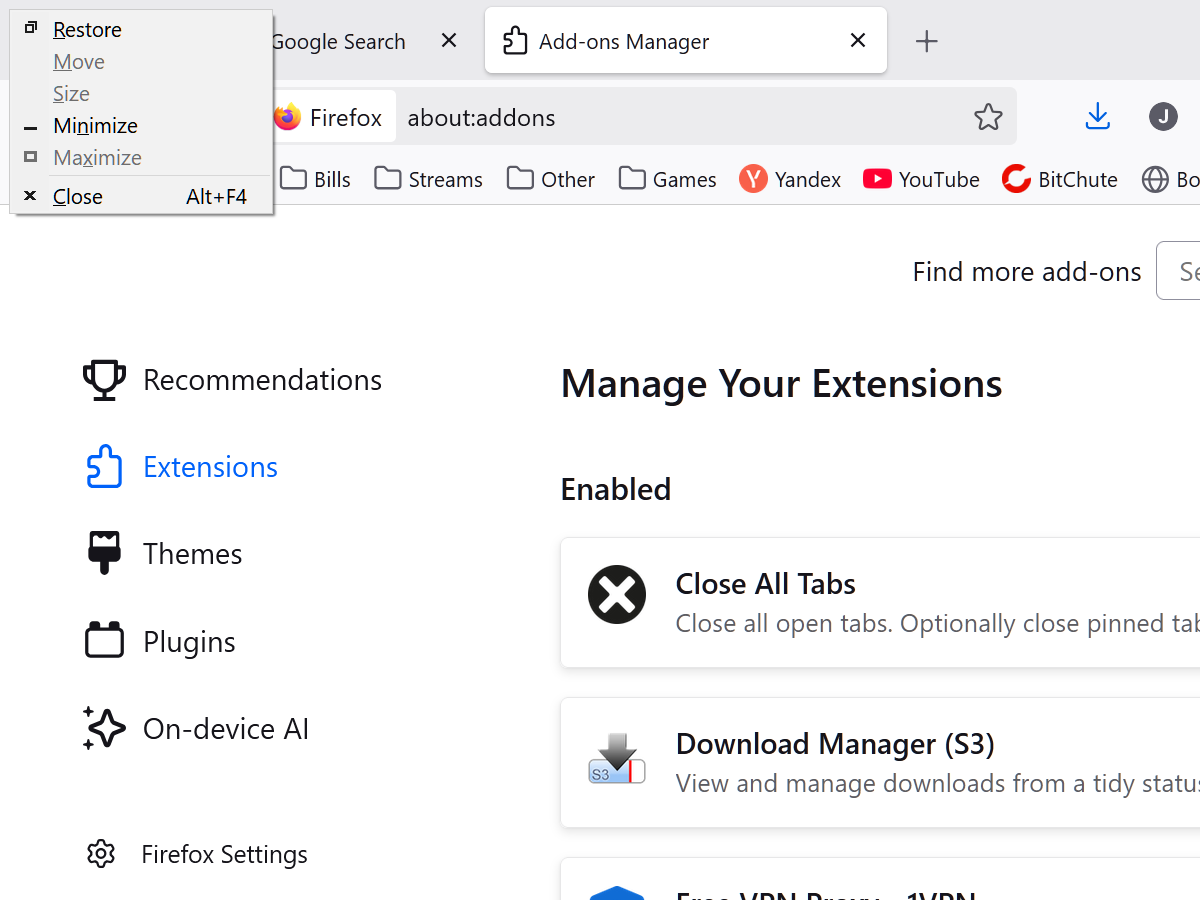Close the Add-ons Manager tab
The image size is (1200, 900).
(857, 40)
